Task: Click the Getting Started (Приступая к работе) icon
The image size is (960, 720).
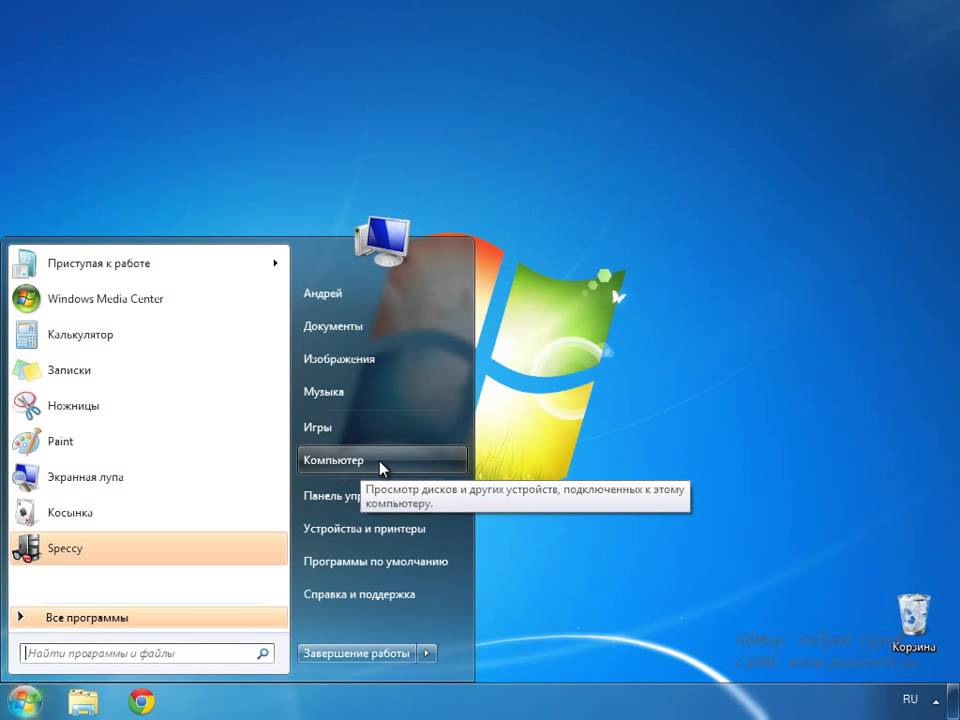Action: click(26, 263)
